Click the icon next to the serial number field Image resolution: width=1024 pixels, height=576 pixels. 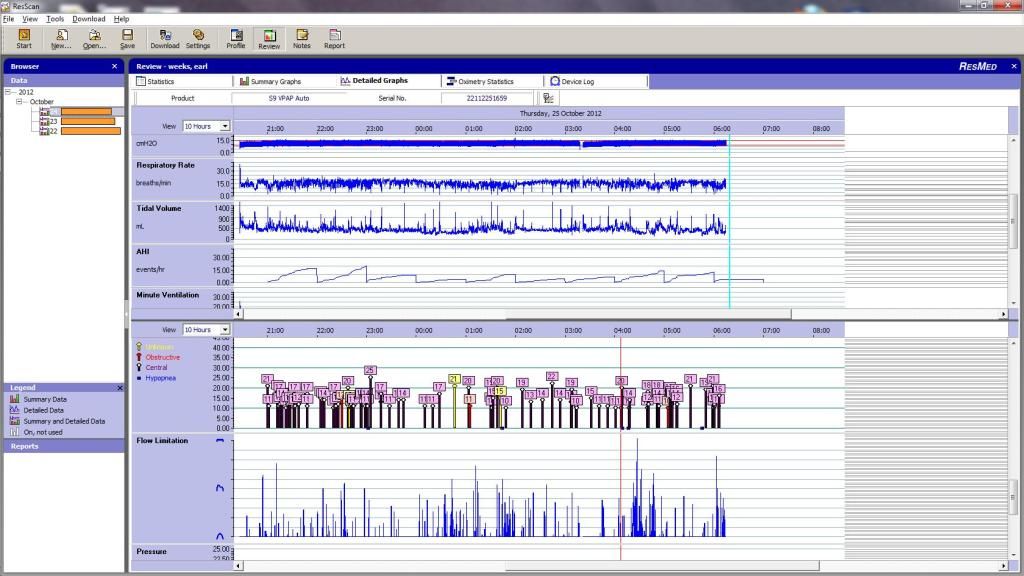[549, 98]
